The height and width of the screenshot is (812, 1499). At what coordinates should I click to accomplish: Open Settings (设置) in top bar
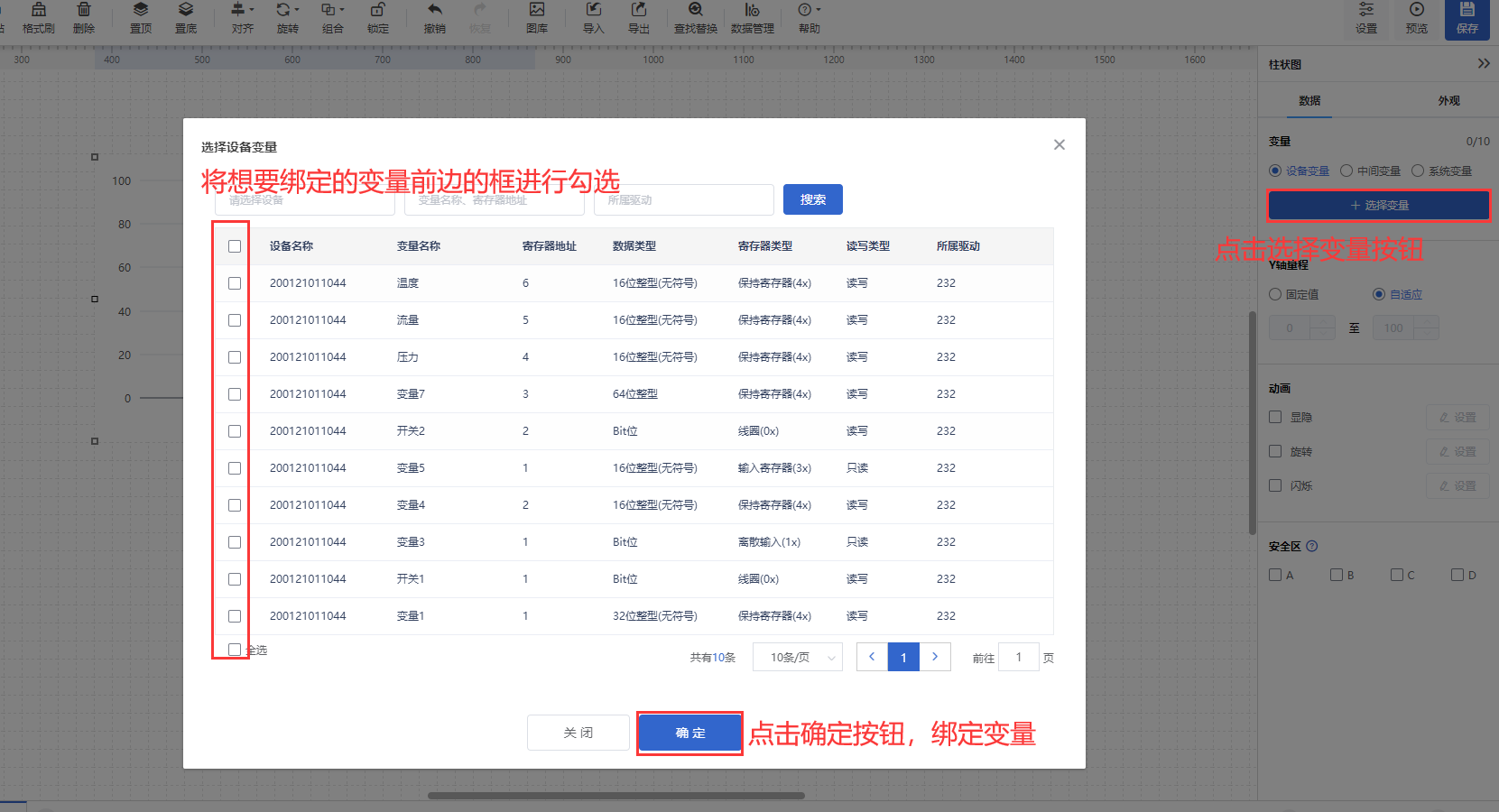point(1366,18)
